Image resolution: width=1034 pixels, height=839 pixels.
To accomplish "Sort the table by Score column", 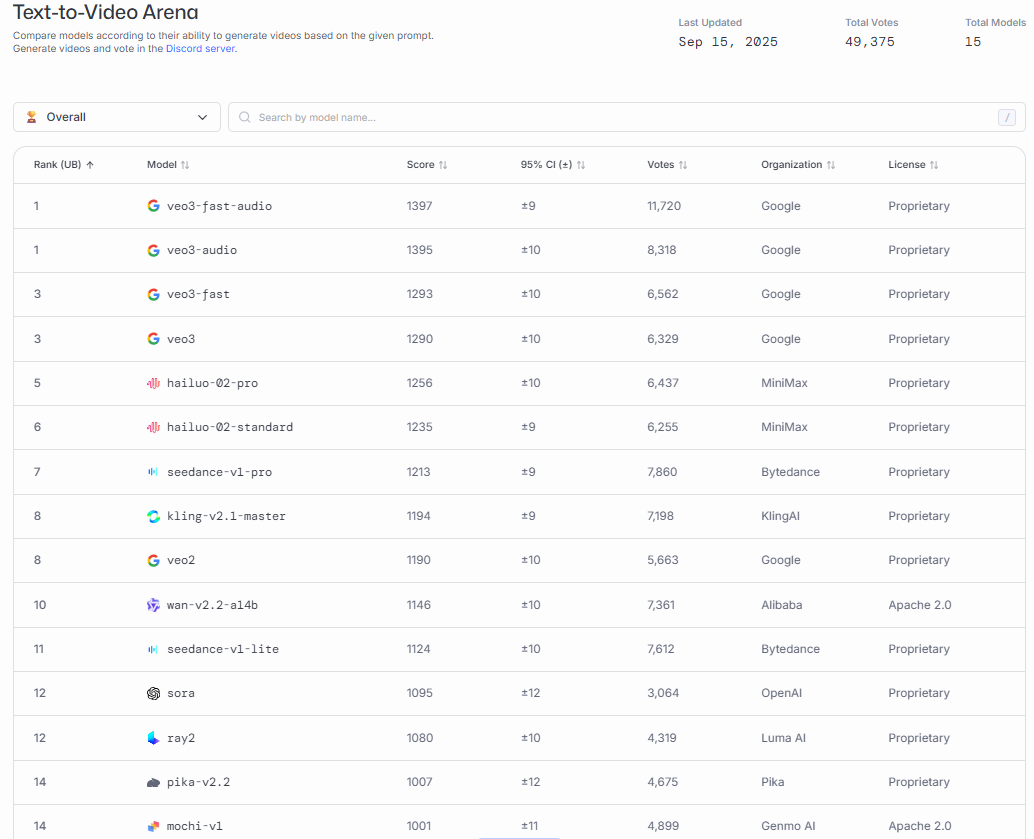I will tap(427, 164).
